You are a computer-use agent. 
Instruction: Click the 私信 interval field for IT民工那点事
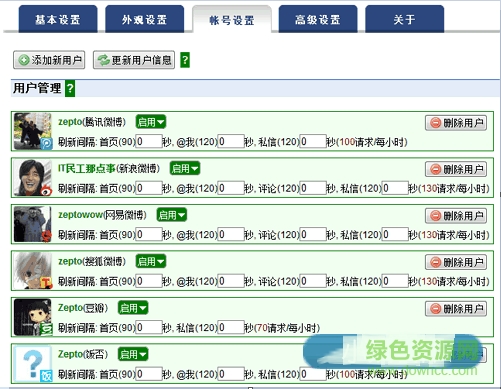coord(395,188)
